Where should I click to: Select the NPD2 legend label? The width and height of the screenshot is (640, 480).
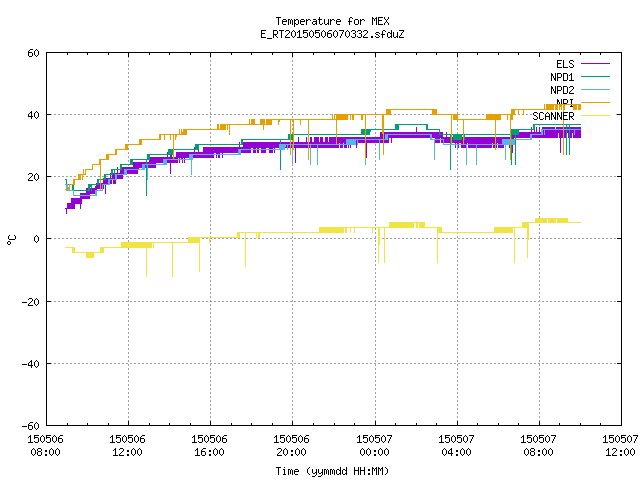coord(562,90)
